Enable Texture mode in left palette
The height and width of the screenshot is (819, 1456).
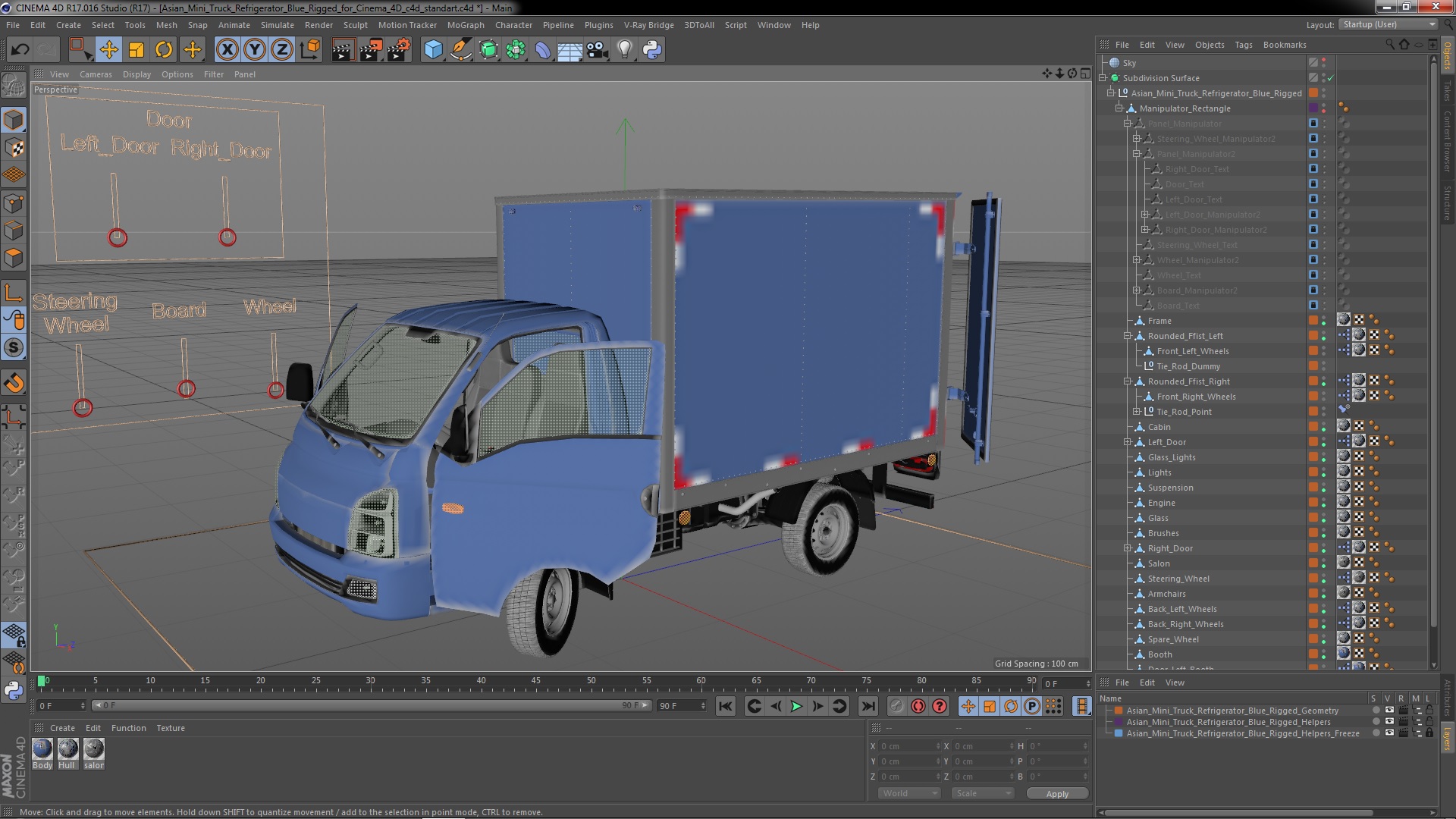coord(14,148)
